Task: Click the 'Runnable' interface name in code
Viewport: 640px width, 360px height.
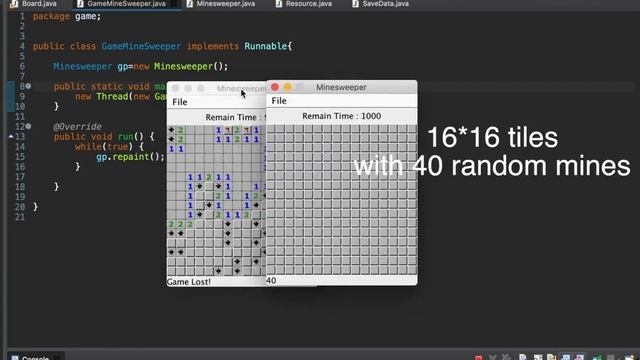Action: 266,46
